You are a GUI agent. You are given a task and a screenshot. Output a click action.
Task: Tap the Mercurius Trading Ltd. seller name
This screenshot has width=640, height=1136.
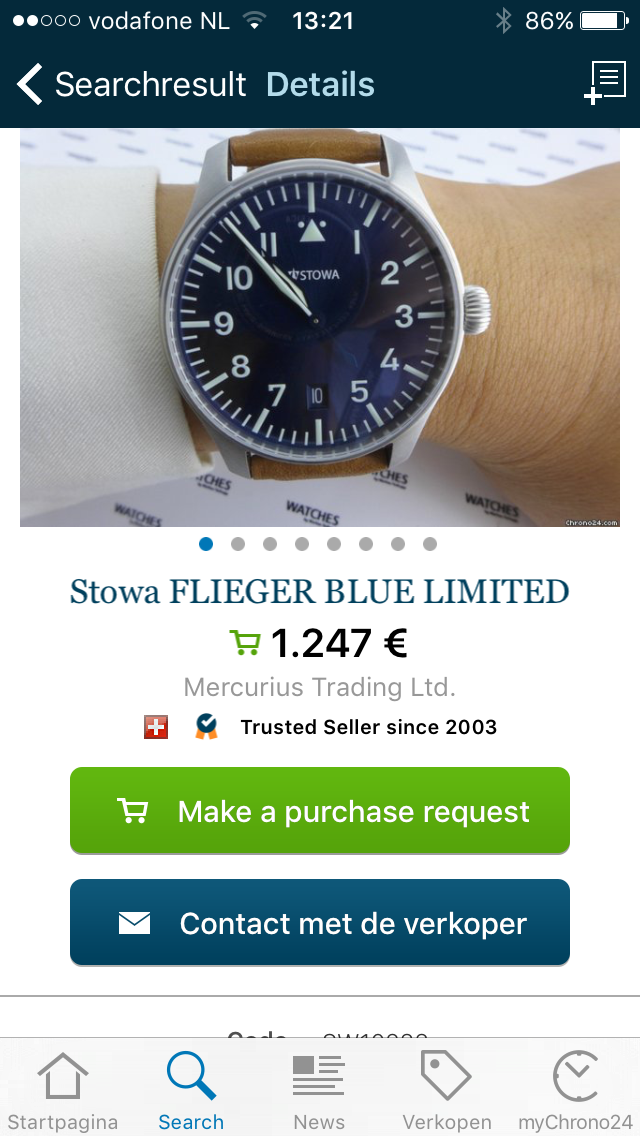pyautogui.click(x=320, y=687)
